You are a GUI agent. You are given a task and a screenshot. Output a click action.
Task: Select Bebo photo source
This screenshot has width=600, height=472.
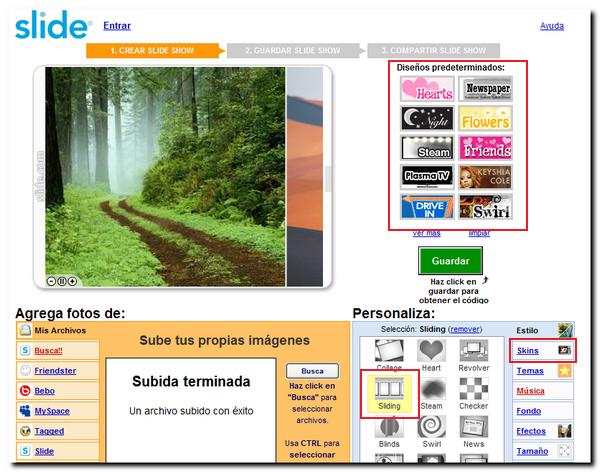pyautogui.click(x=58, y=391)
